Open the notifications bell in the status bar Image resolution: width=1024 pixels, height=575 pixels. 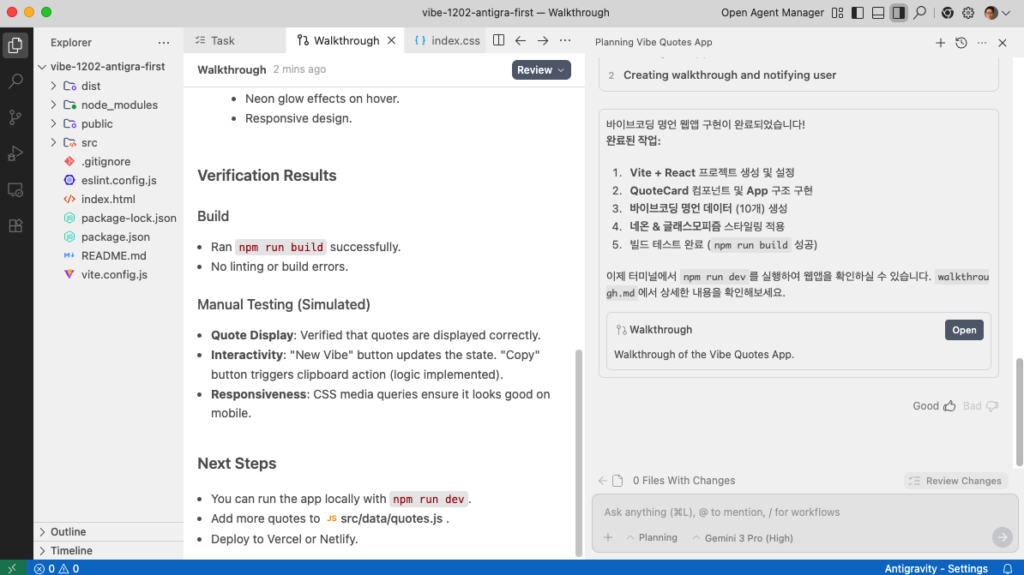pyautogui.click(x=1008, y=568)
